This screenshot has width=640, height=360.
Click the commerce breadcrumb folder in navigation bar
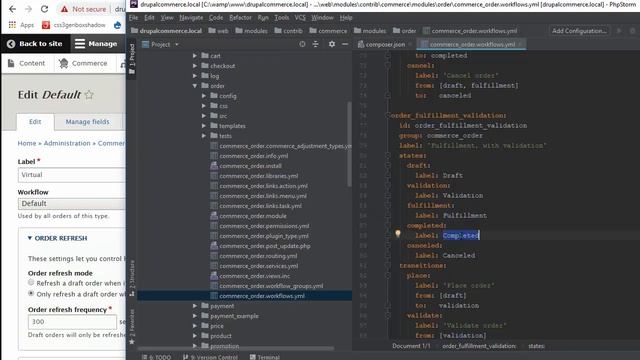[x=328, y=31]
